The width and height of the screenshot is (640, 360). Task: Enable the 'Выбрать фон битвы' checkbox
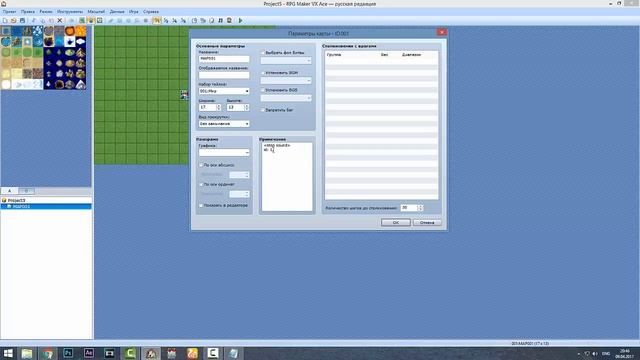(263, 53)
